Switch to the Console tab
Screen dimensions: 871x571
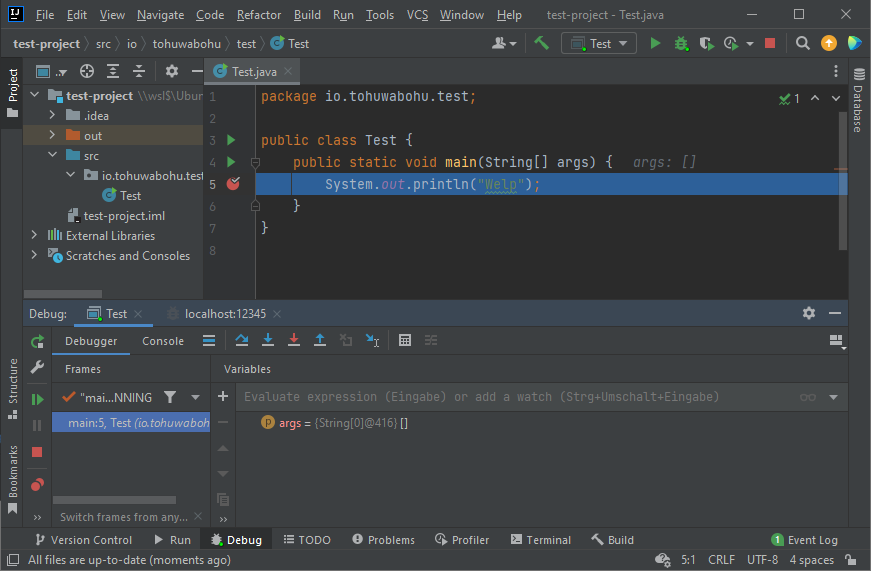[x=163, y=341]
